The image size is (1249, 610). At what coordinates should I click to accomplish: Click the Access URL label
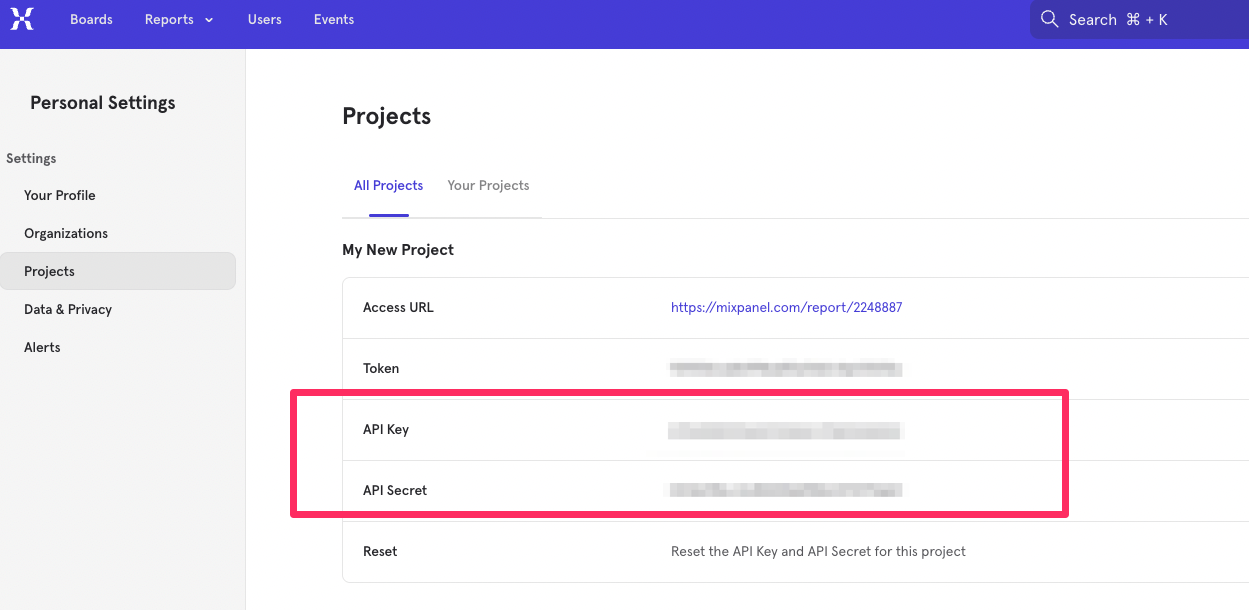pyautogui.click(x=398, y=308)
